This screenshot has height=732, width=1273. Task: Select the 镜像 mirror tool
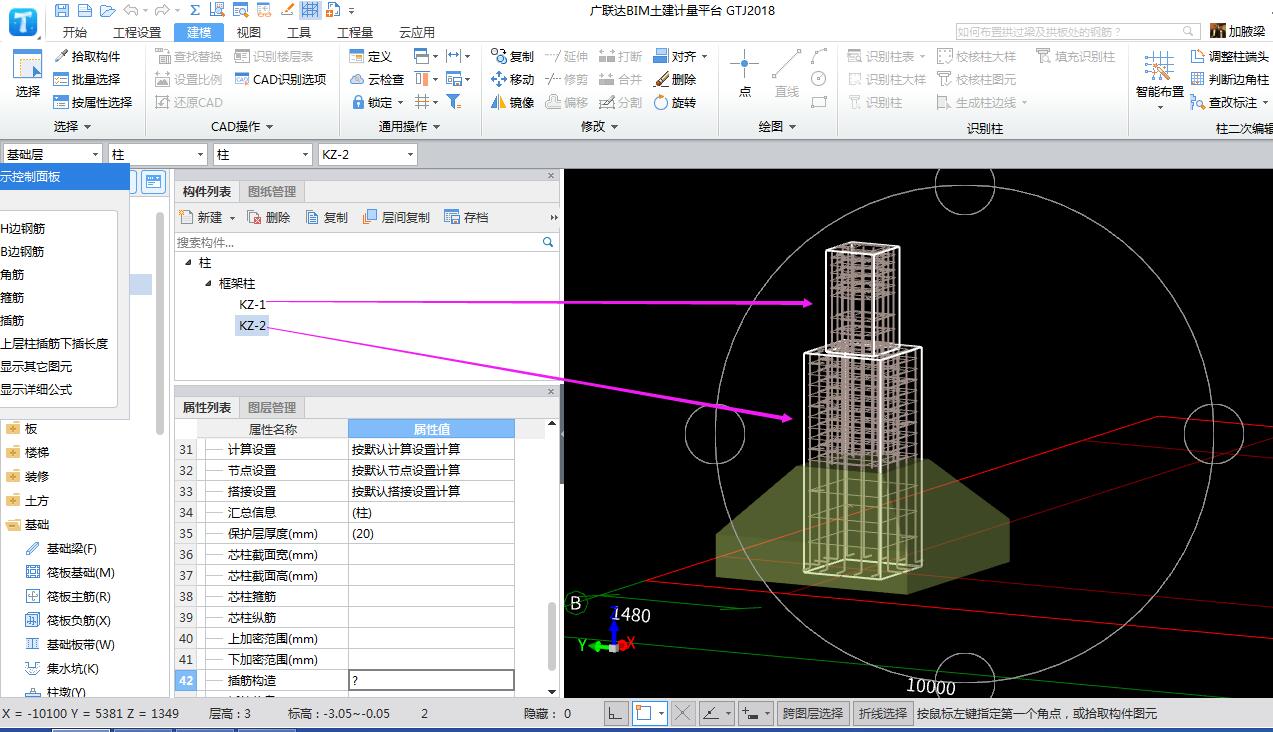tap(512, 102)
